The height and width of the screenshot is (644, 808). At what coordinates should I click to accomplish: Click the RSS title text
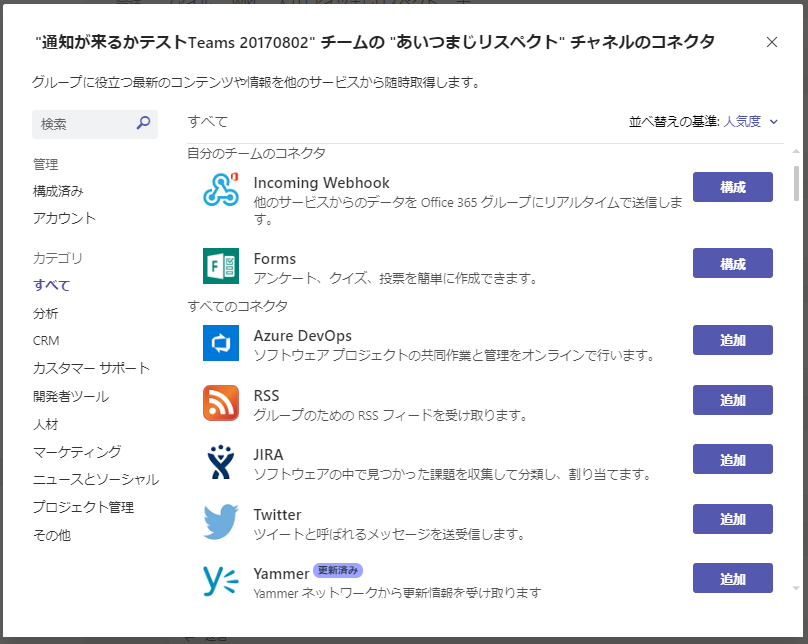pos(266,396)
